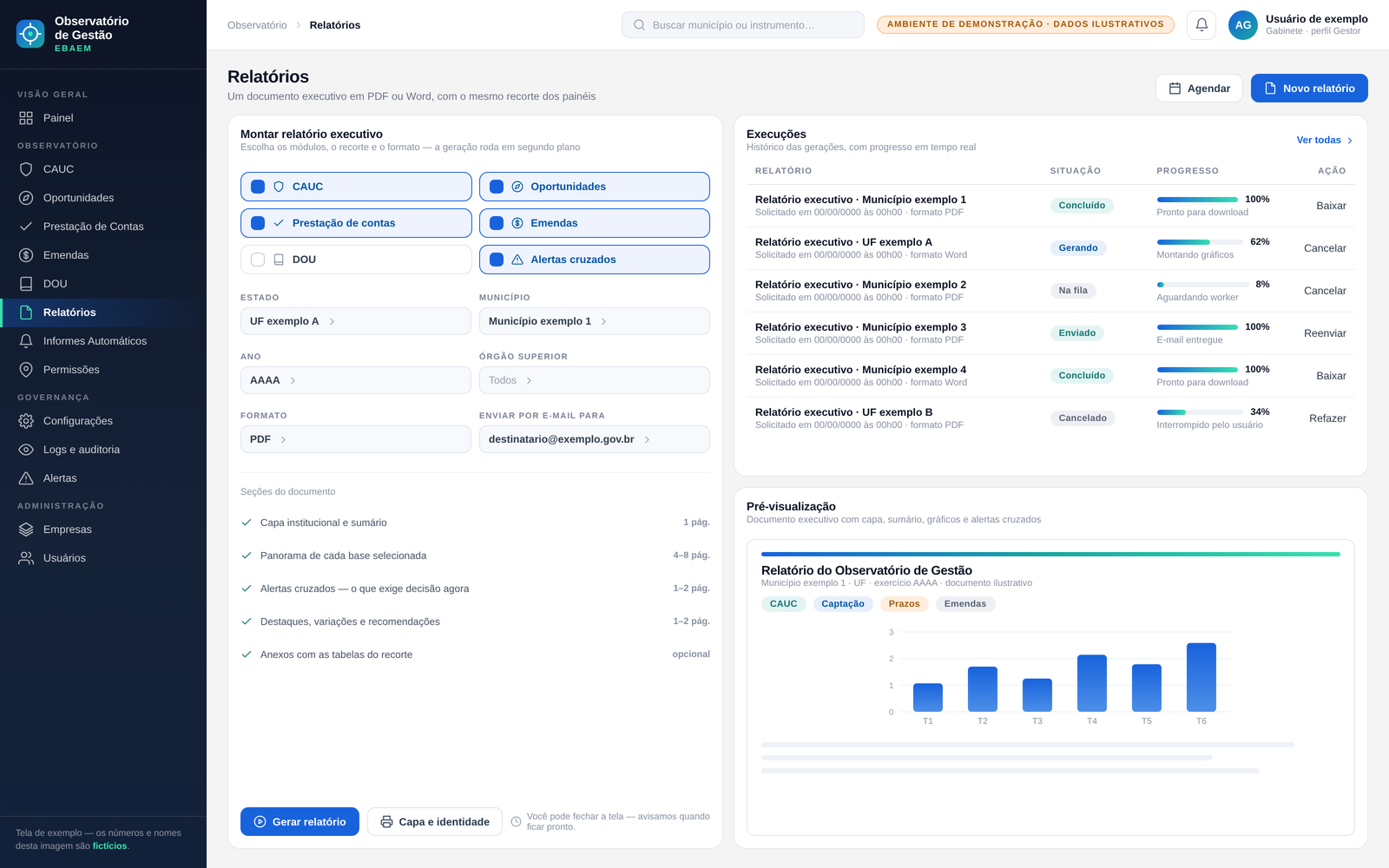This screenshot has height=868, width=1389.
Task: Click the Gerar relatório button
Action: pos(300,822)
